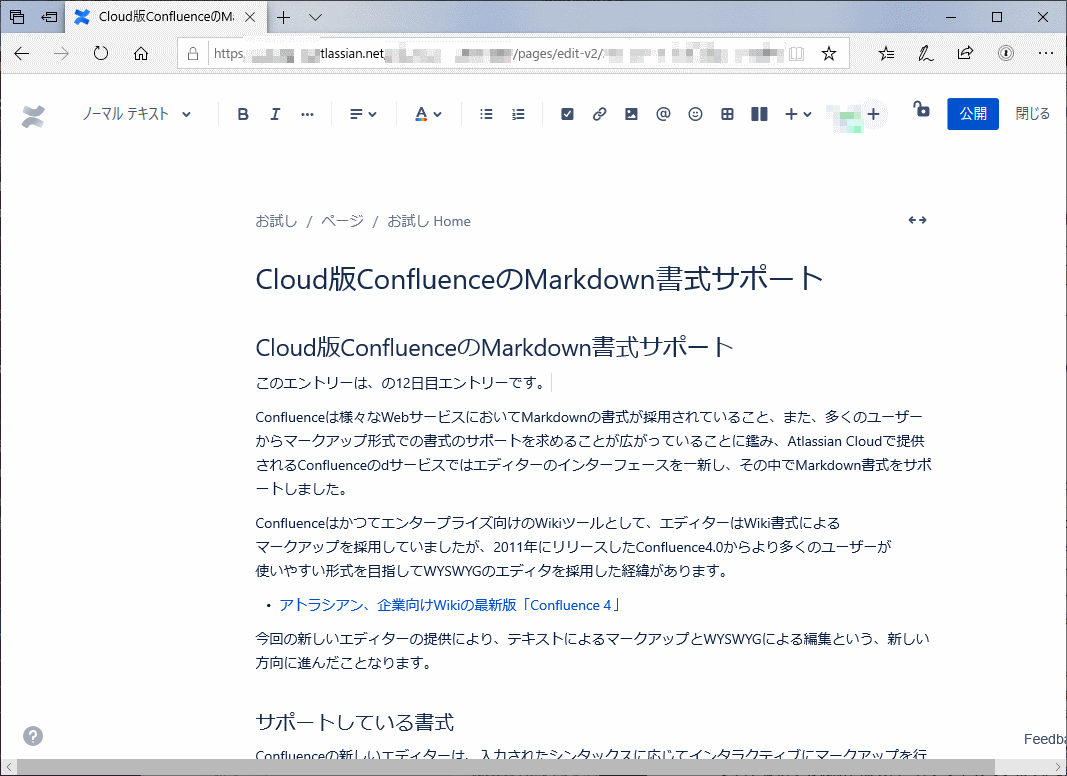This screenshot has width=1067, height=776.
Task: Refresh the browser page
Action: pos(101,53)
